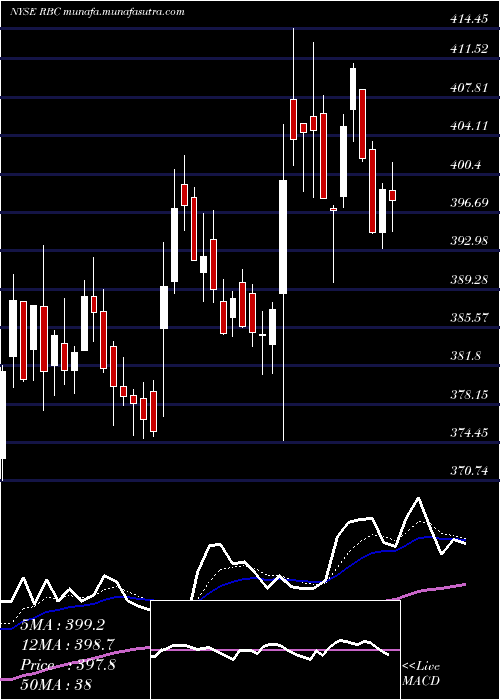Image resolution: width=500 pixels, height=700 pixels.
Task: Click the 392.98 price axis label
Action: tap(469, 242)
